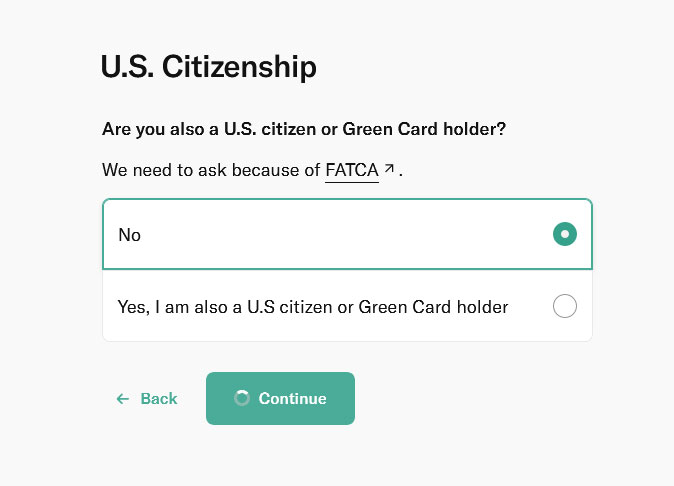
Task: Click the "No" label text
Action: [129, 235]
